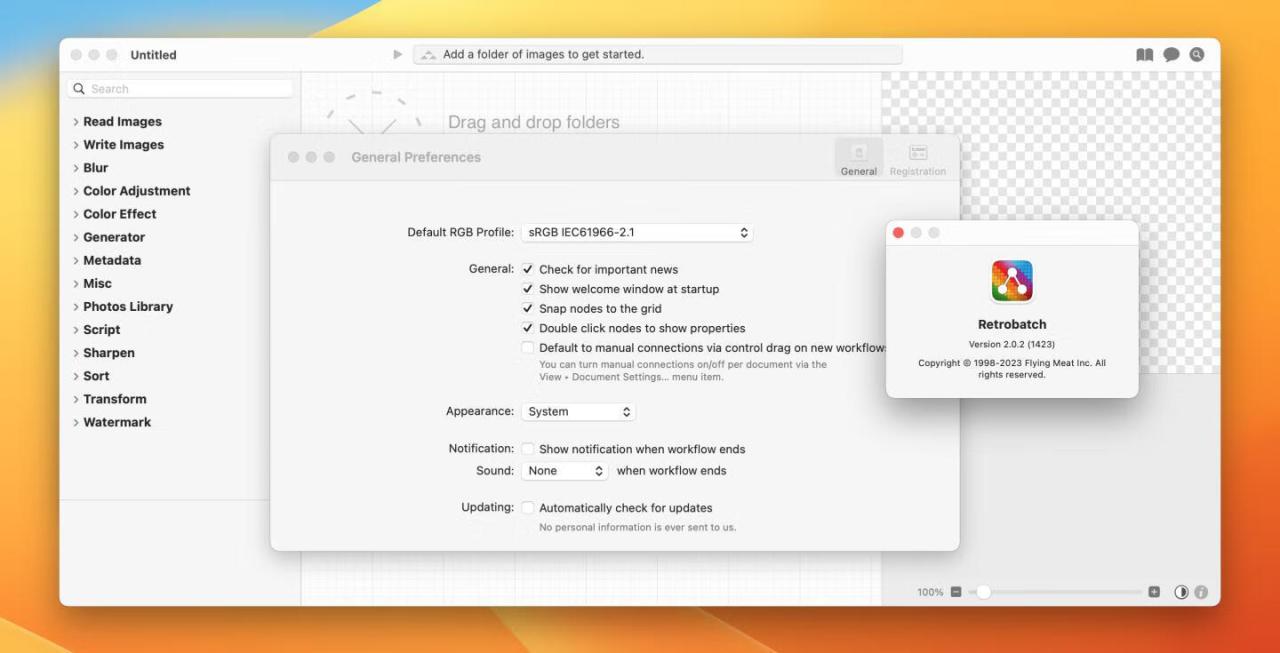Click the Untitled window title
1280x653 pixels.
click(153, 55)
